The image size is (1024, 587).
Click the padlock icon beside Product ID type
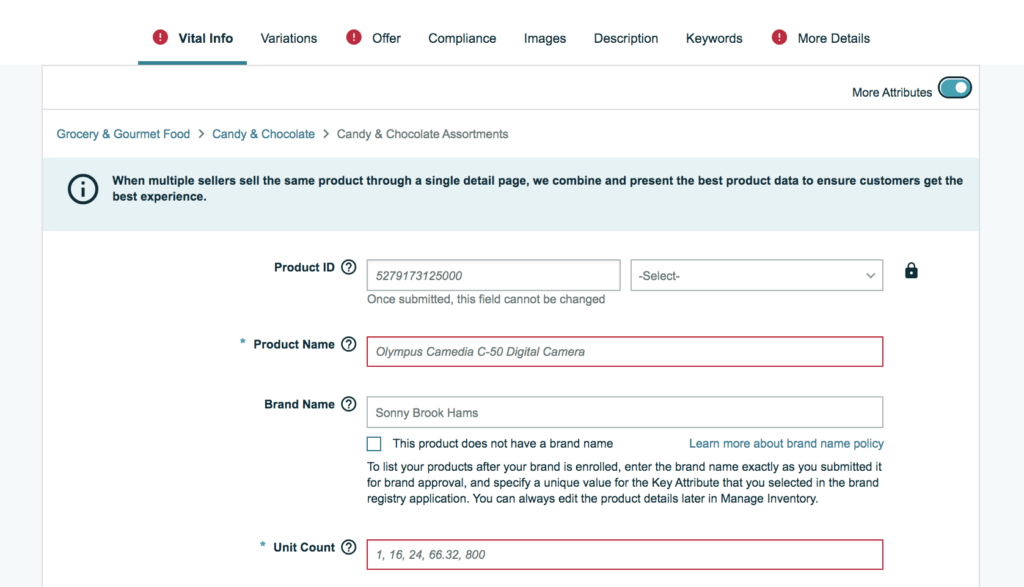[911, 271]
